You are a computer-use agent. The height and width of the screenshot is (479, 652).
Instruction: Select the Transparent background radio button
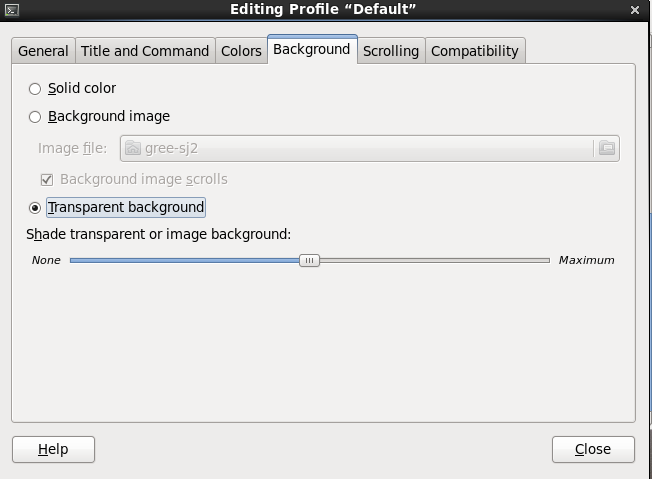(35, 207)
